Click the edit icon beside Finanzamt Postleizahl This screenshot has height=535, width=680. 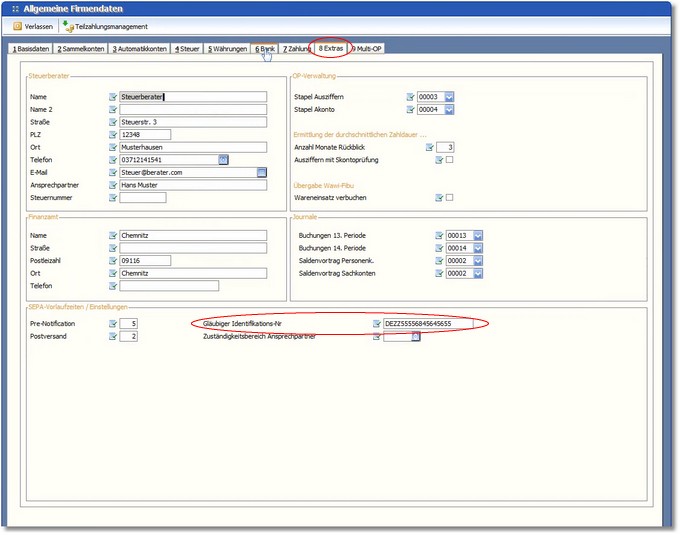(113, 260)
